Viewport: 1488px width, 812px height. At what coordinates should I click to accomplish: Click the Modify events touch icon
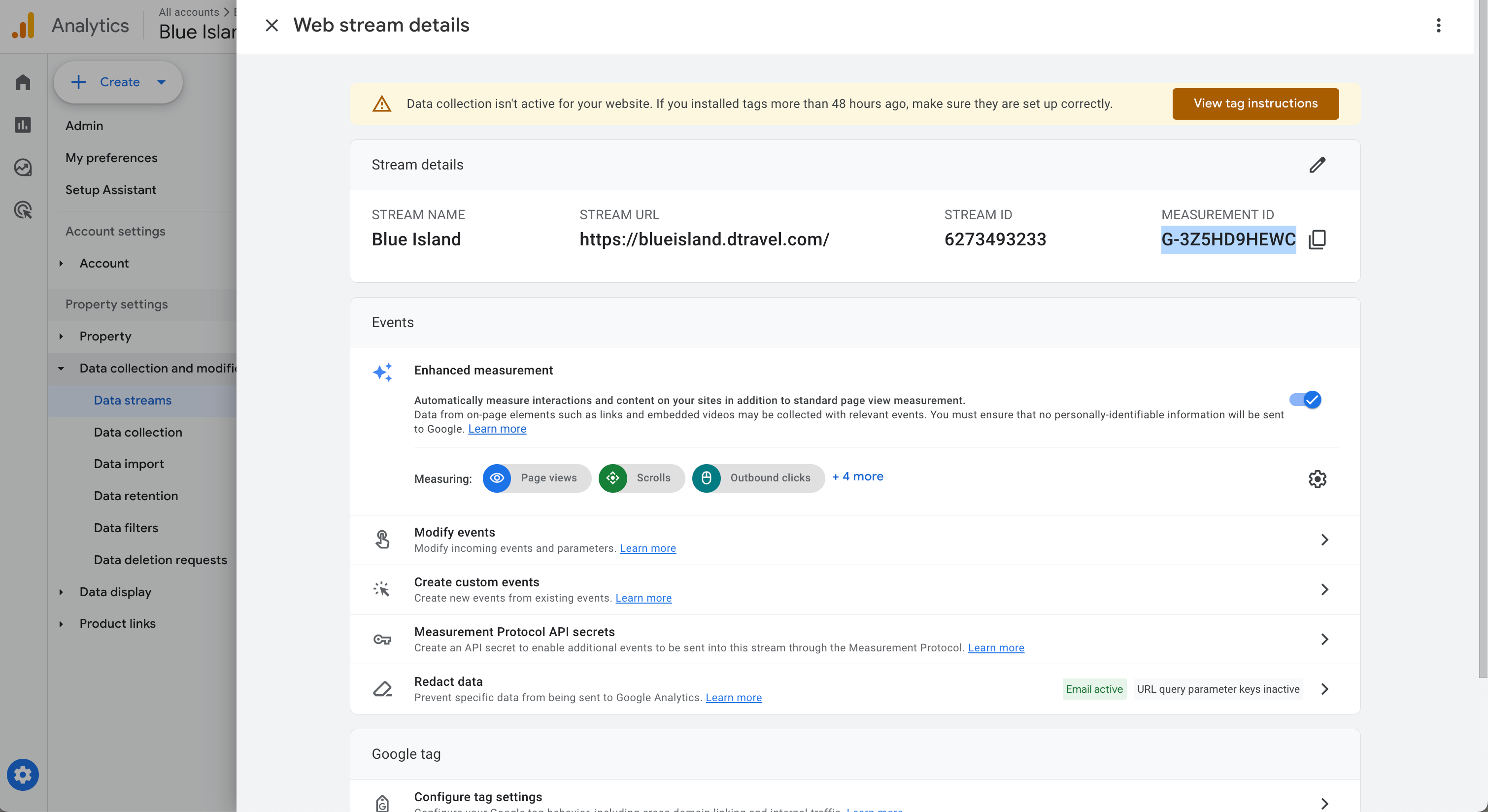pos(382,540)
